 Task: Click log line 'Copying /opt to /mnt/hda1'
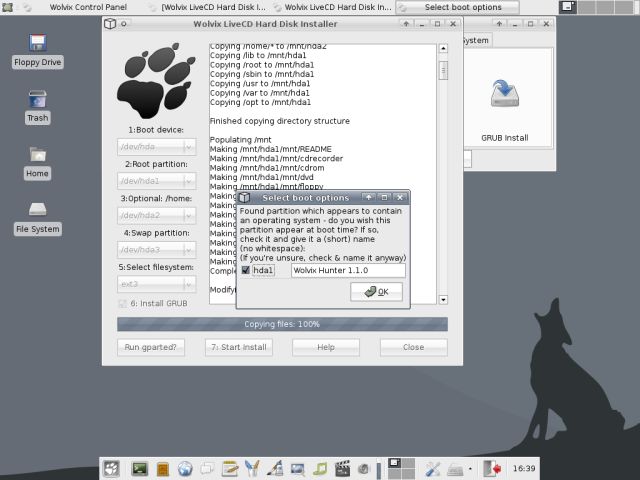click(x=260, y=102)
